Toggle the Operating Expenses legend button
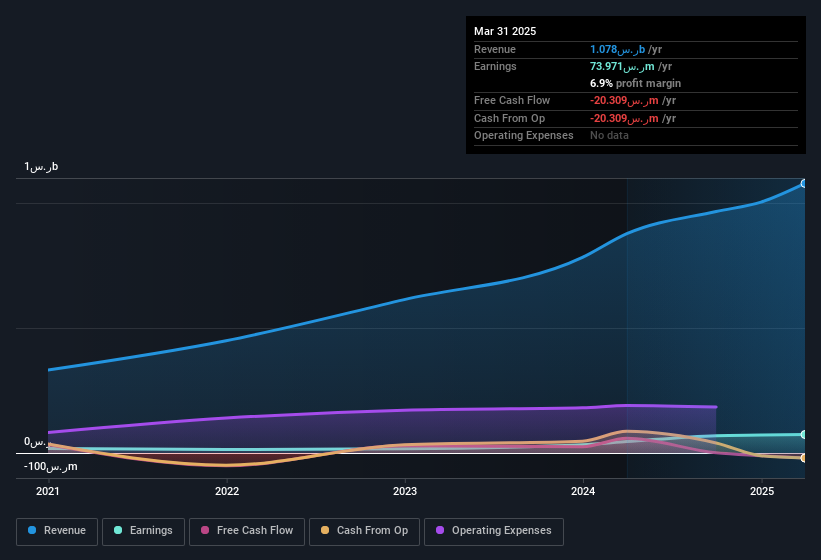 pos(494,531)
